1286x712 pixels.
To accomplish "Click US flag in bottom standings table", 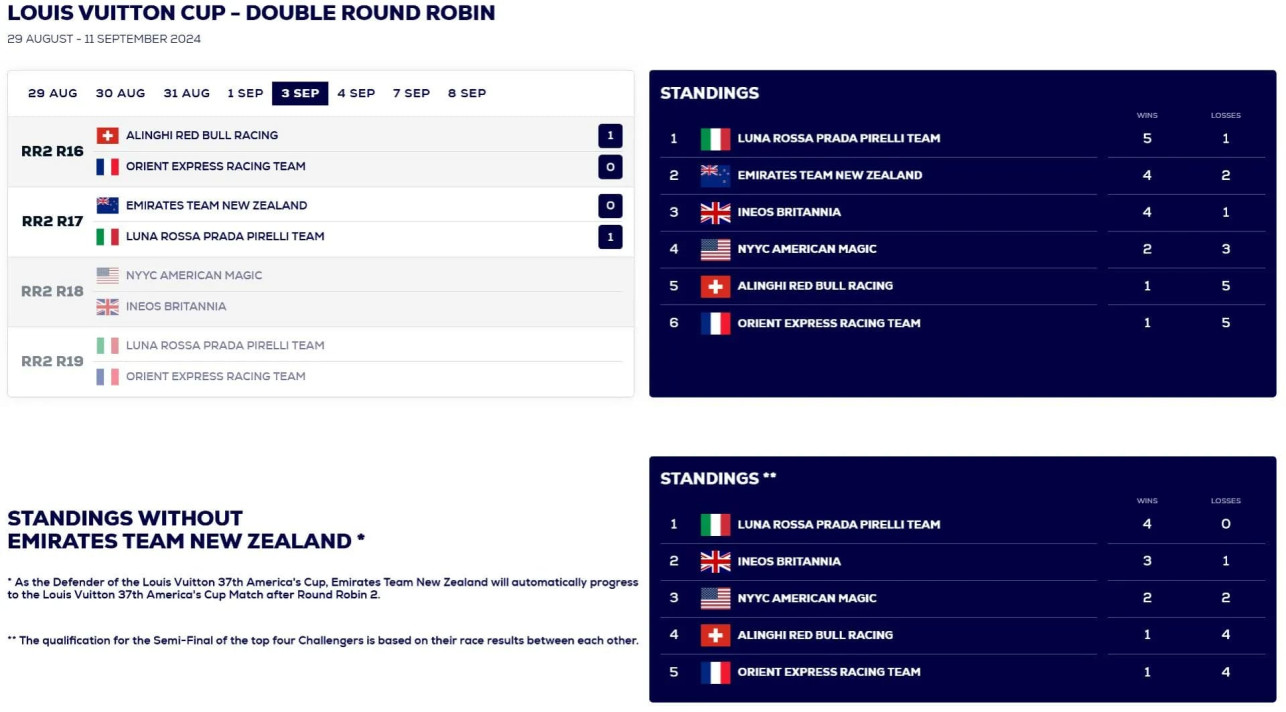I will tap(715, 598).
